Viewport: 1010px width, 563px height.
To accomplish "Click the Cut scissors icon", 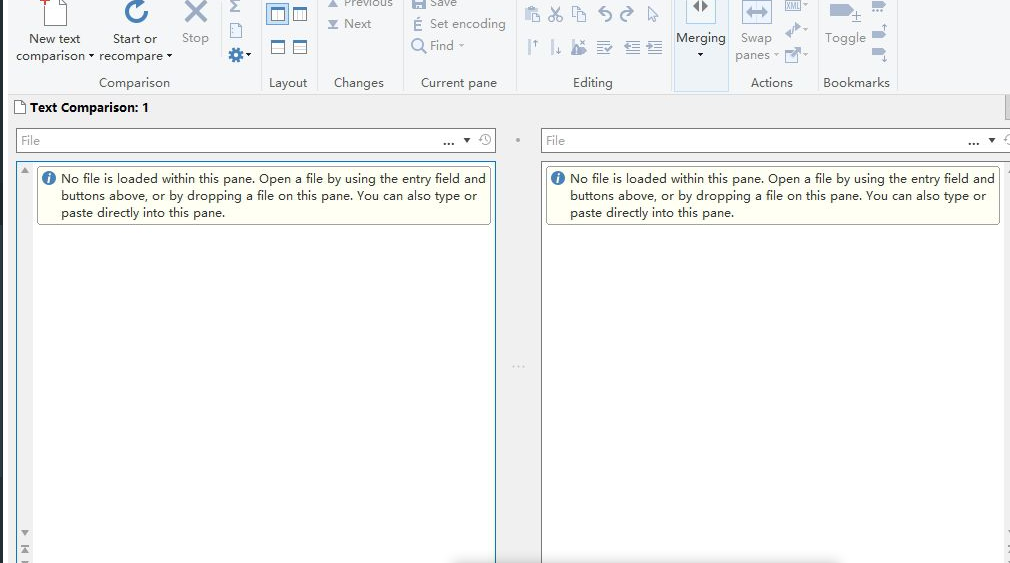I will (555, 14).
